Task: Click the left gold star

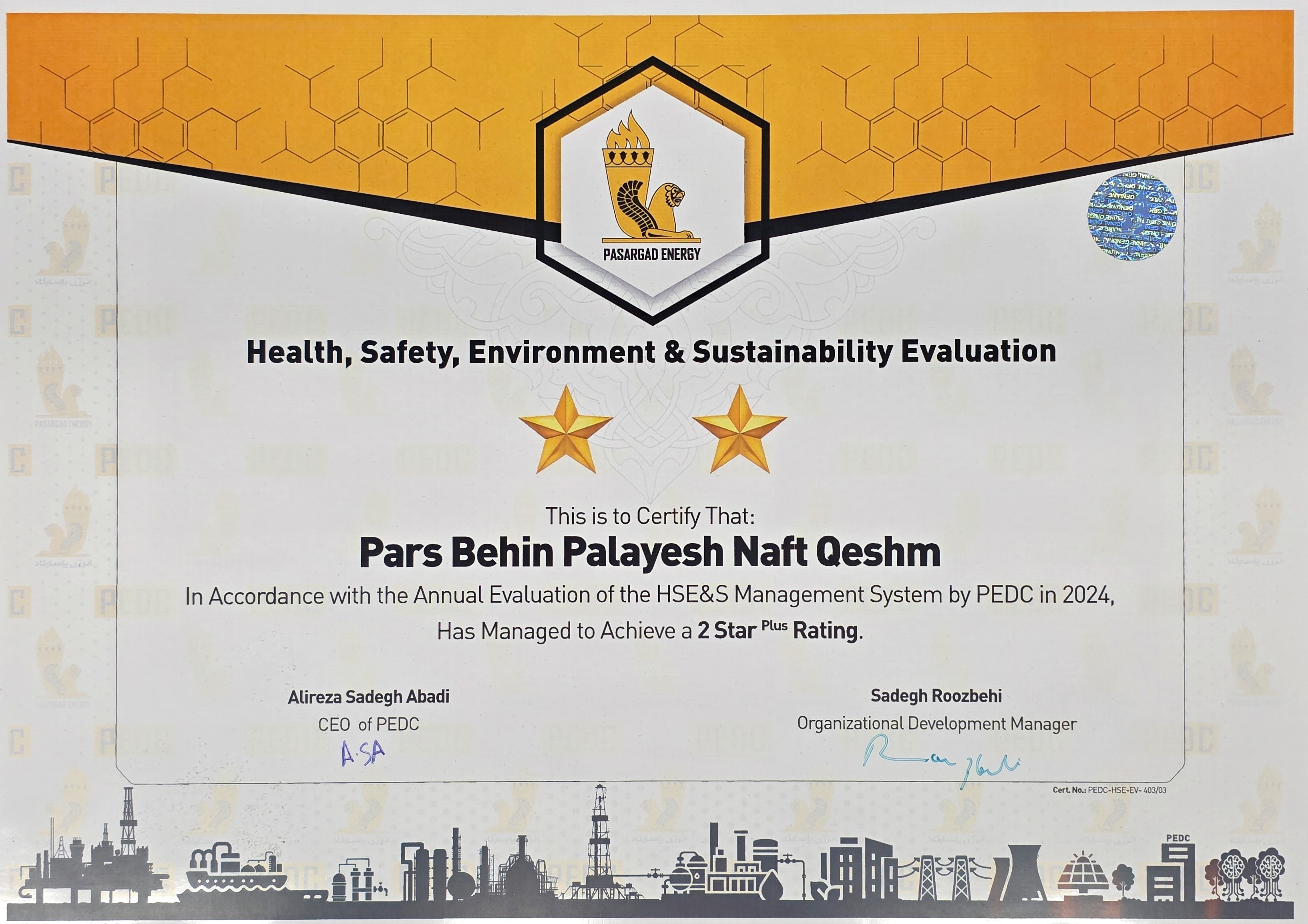Action: click(566, 430)
